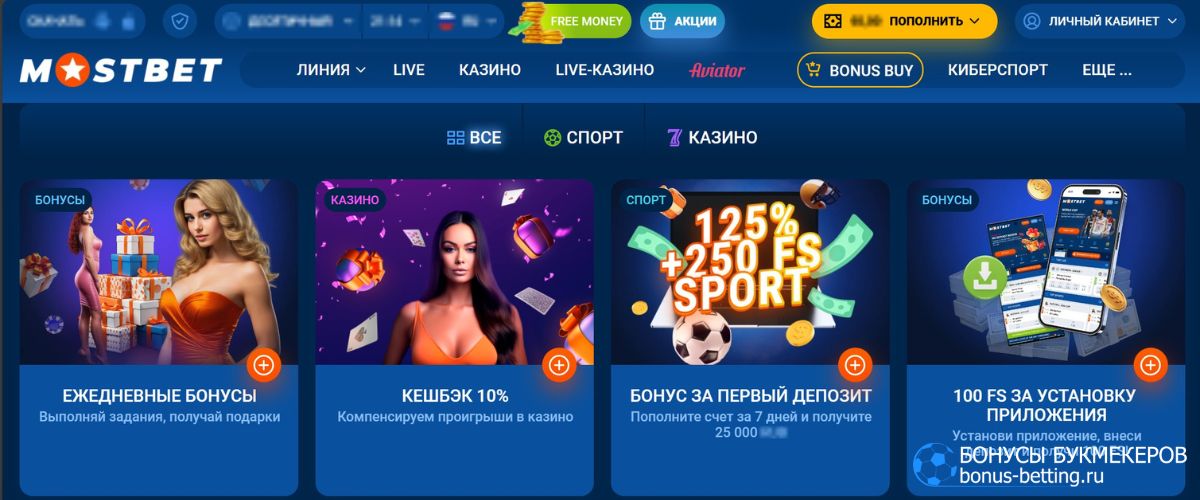Click plus icon on app install card
The width and height of the screenshot is (1200, 500).
pos(1150,365)
